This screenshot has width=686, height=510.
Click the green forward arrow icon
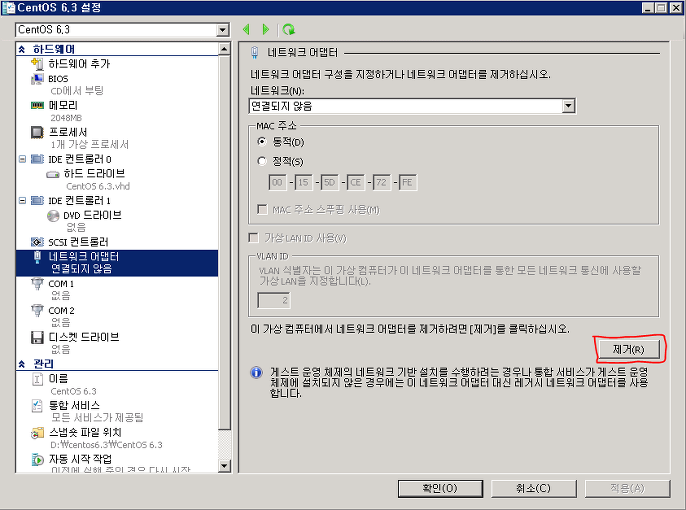pos(266,29)
